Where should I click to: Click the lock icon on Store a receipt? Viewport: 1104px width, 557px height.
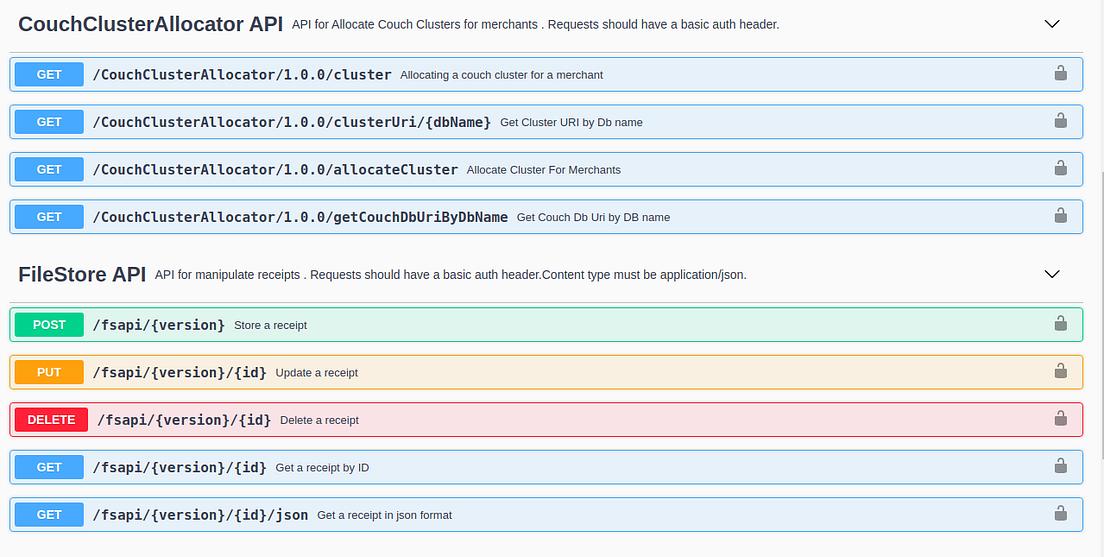(x=1060, y=323)
